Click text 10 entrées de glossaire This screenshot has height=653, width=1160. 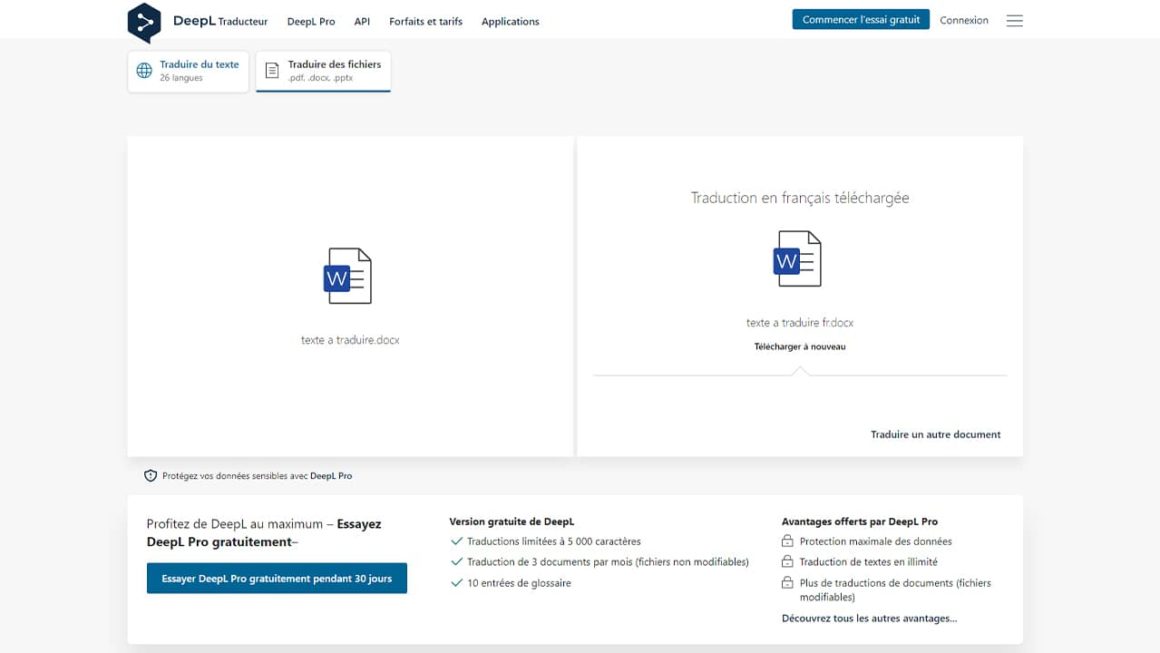pos(519,583)
